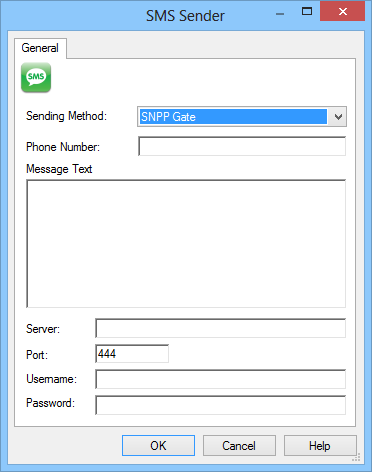Click the Port field showing 444
Screen dimensions: 372x472
point(132,354)
